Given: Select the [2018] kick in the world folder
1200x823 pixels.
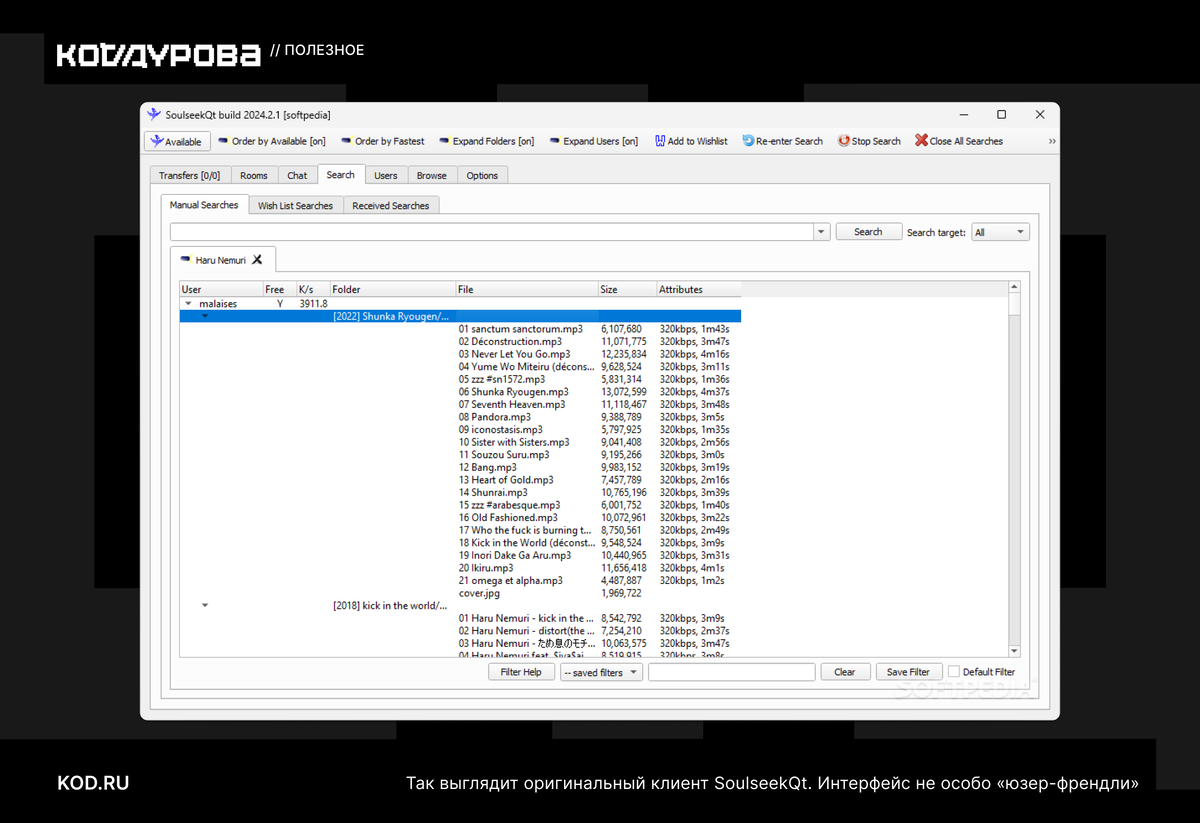Looking at the screenshot, I should coord(390,605).
